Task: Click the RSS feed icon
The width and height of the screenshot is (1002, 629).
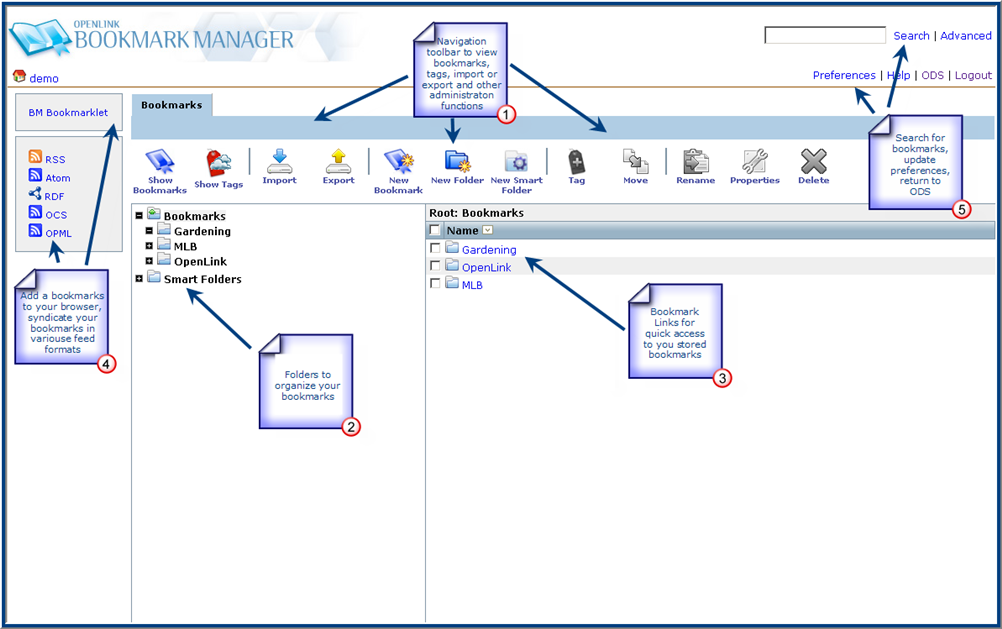Action: coord(35,157)
